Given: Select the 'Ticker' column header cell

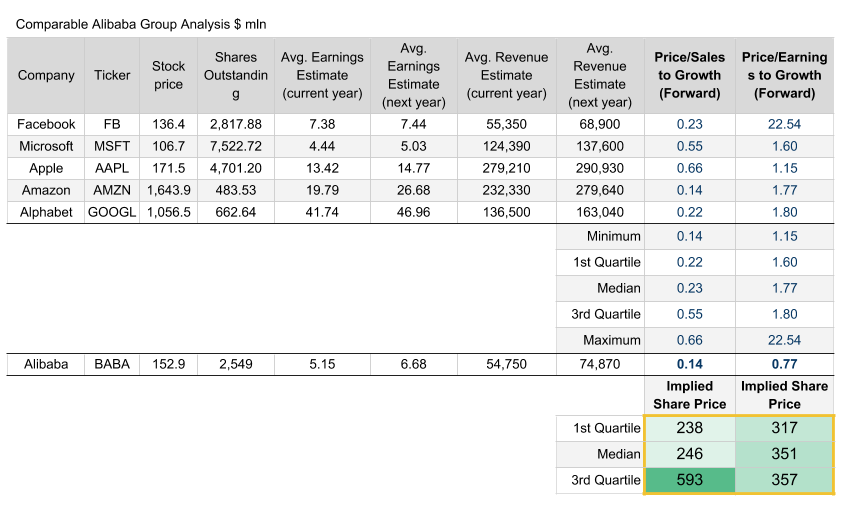Looking at the screenshot, I should click(x=112, y=75).
